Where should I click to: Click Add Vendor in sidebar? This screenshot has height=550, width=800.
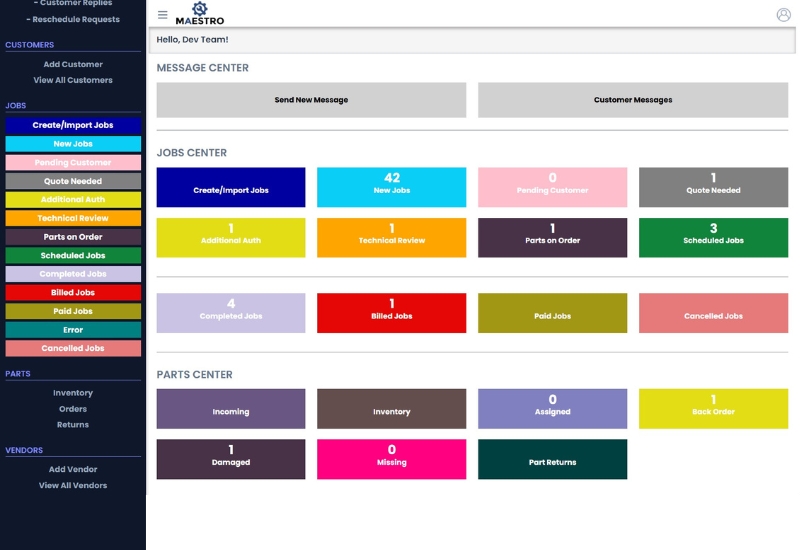click(x=73, y=469)
